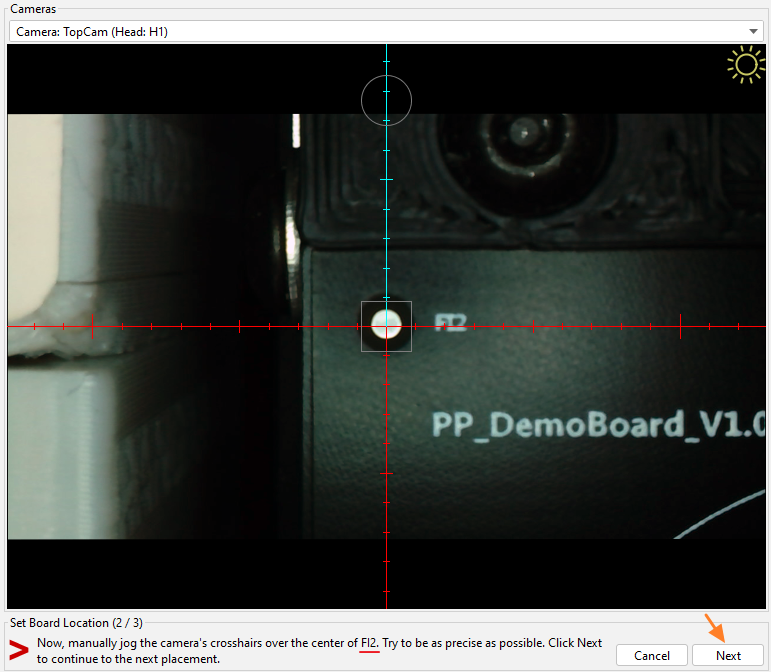Viewport: 771px width, 672px height.
Task: Click the large red tick on left crosshair arm
Action: 92,326
